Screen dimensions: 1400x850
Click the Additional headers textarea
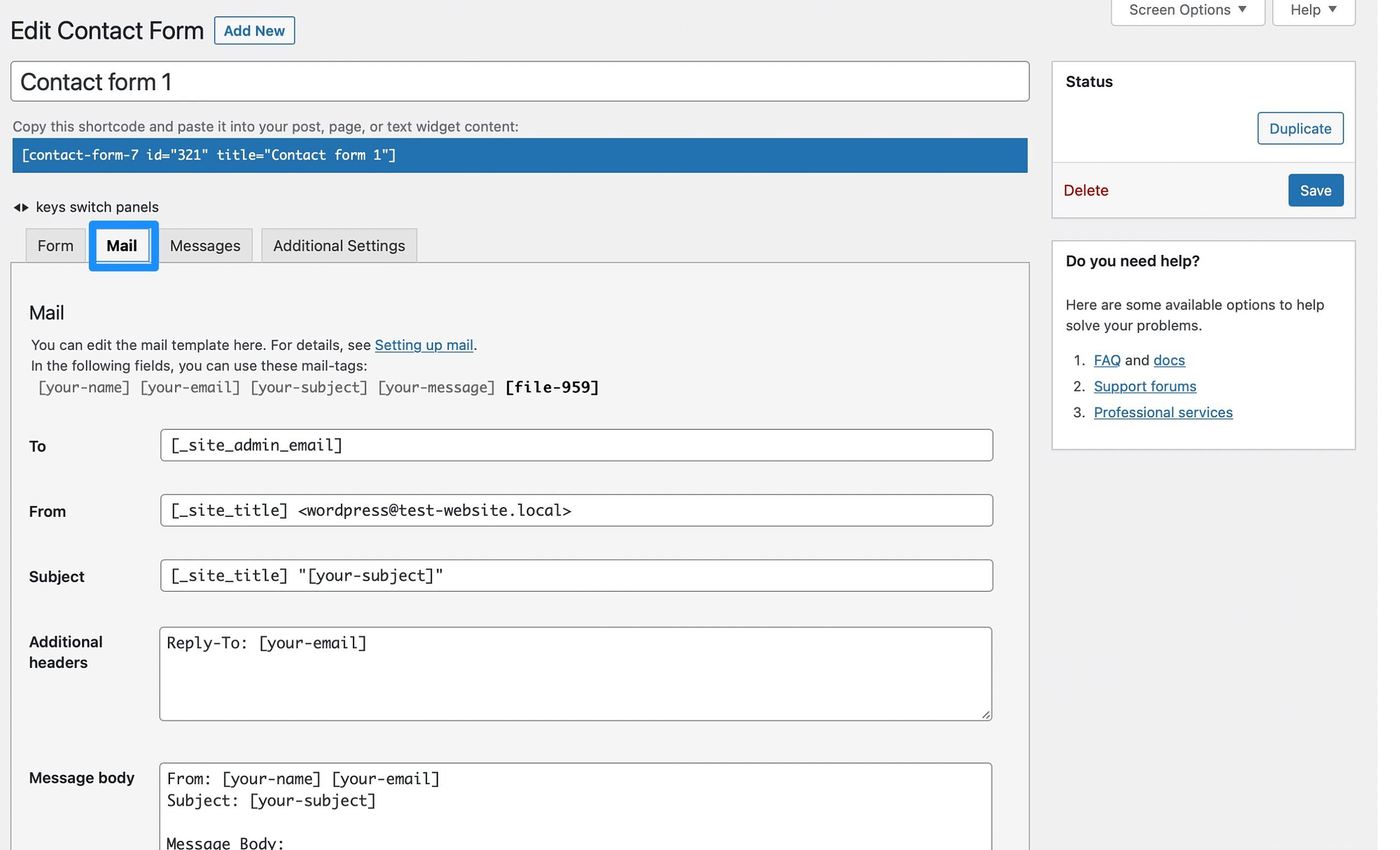pyautogui.click(x=575, y=673)
